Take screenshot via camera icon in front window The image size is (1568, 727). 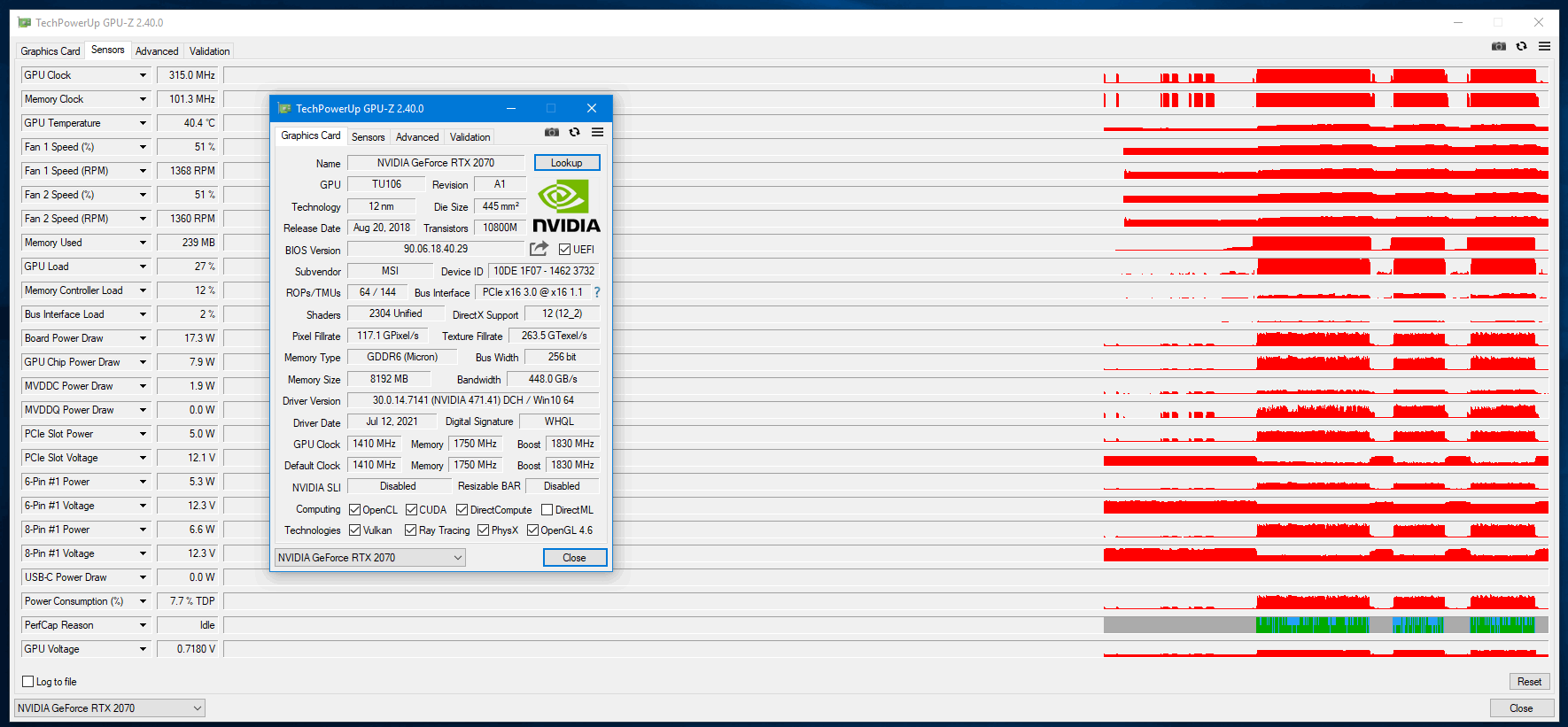coord(552,132)
